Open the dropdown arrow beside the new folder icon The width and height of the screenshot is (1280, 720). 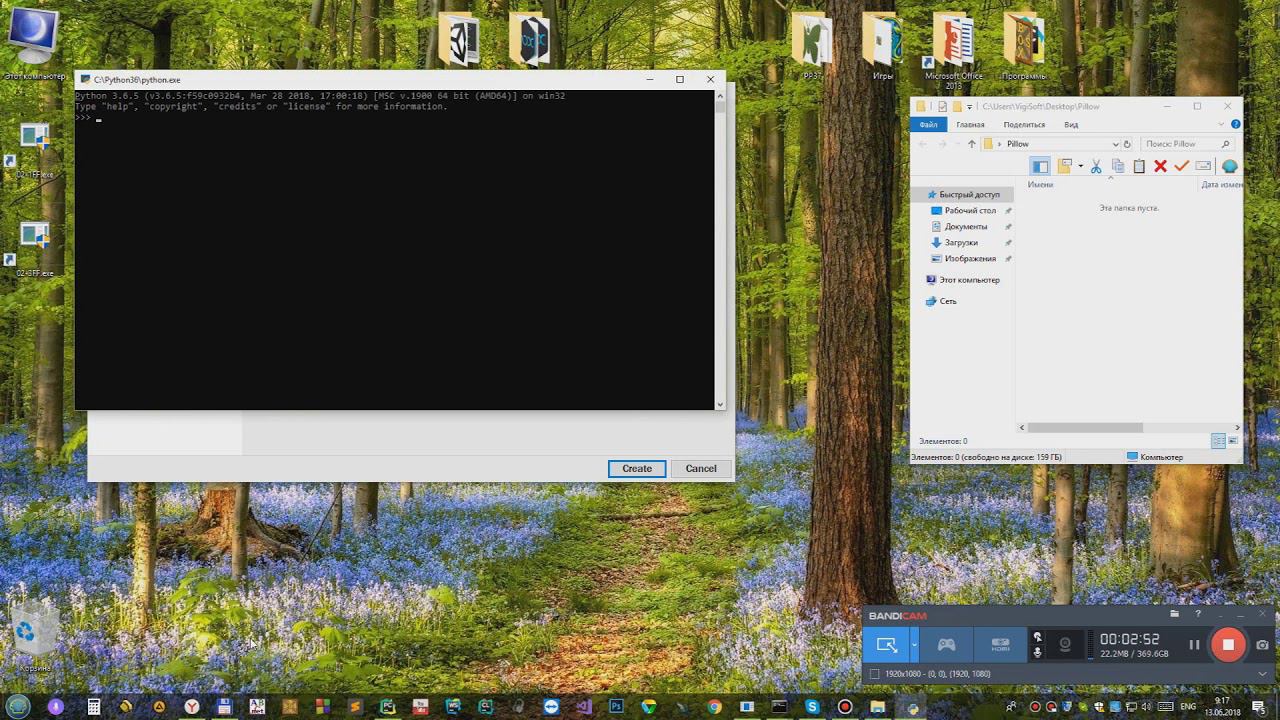tap(1080, 167)
